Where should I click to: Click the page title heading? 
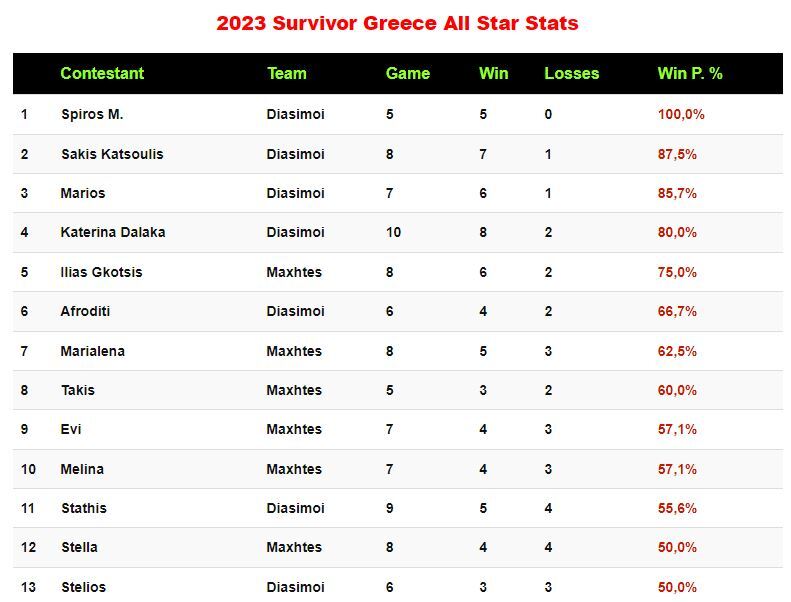tap(397, 23)
